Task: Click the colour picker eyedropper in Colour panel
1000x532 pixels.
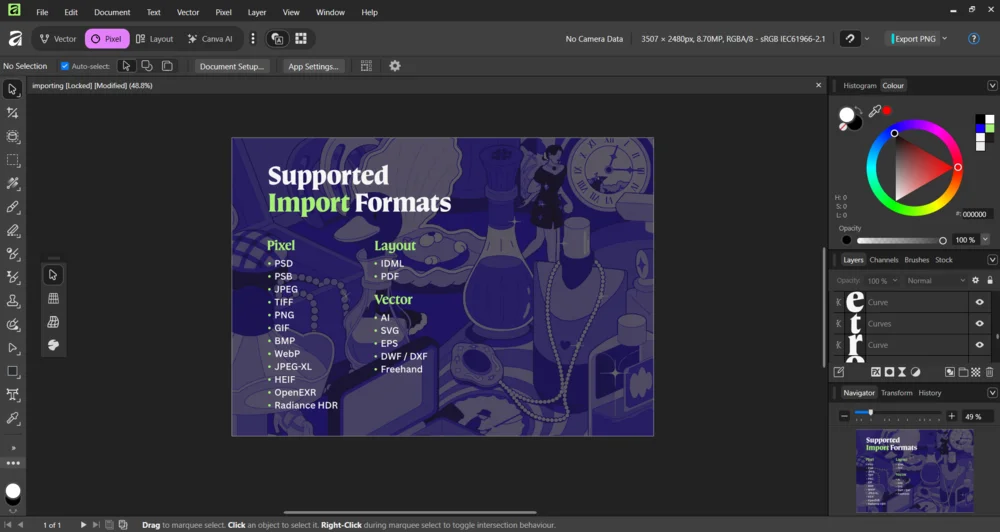Action: [x=874, y=111]
